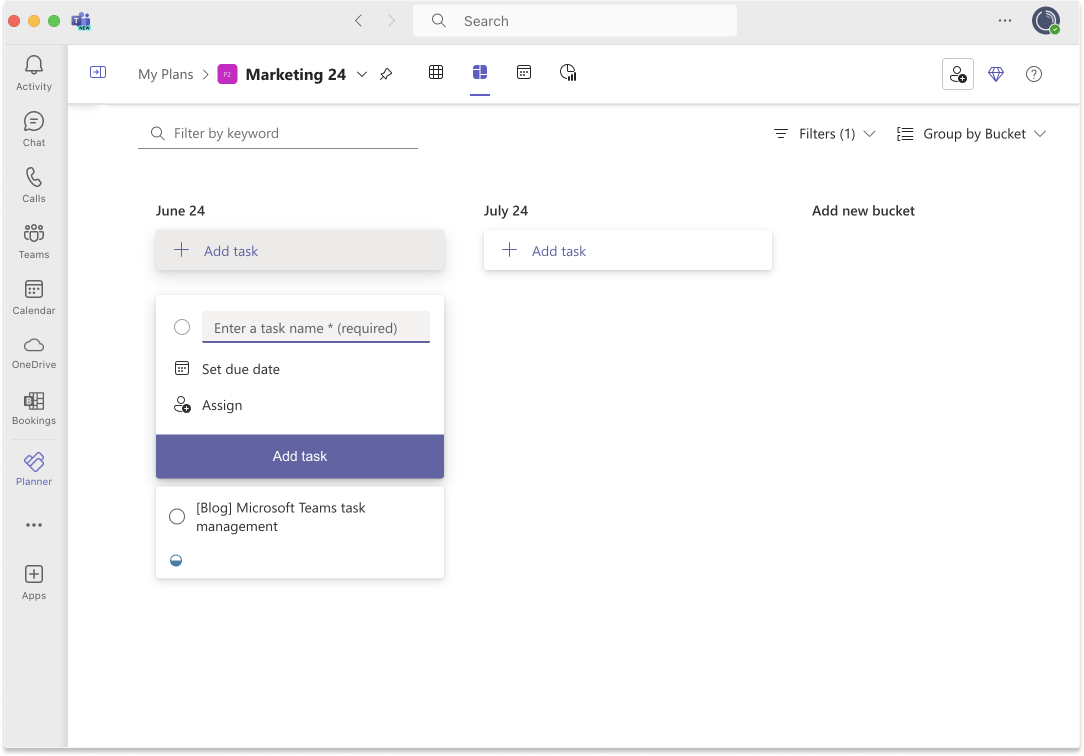Image resolution: width=1084 pixels, height=756 pixels.
Task: Select the new task completion circle
Action: point(181,327)
